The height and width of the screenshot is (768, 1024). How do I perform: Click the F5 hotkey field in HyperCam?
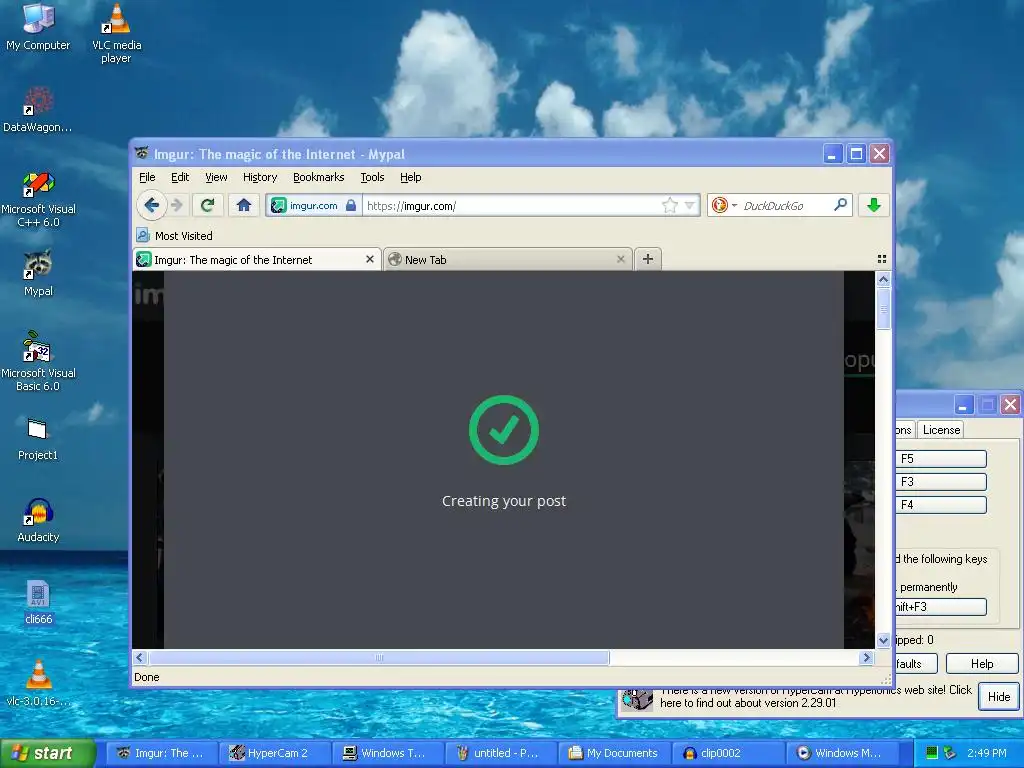pyautogui.click(x=941, y=458)
